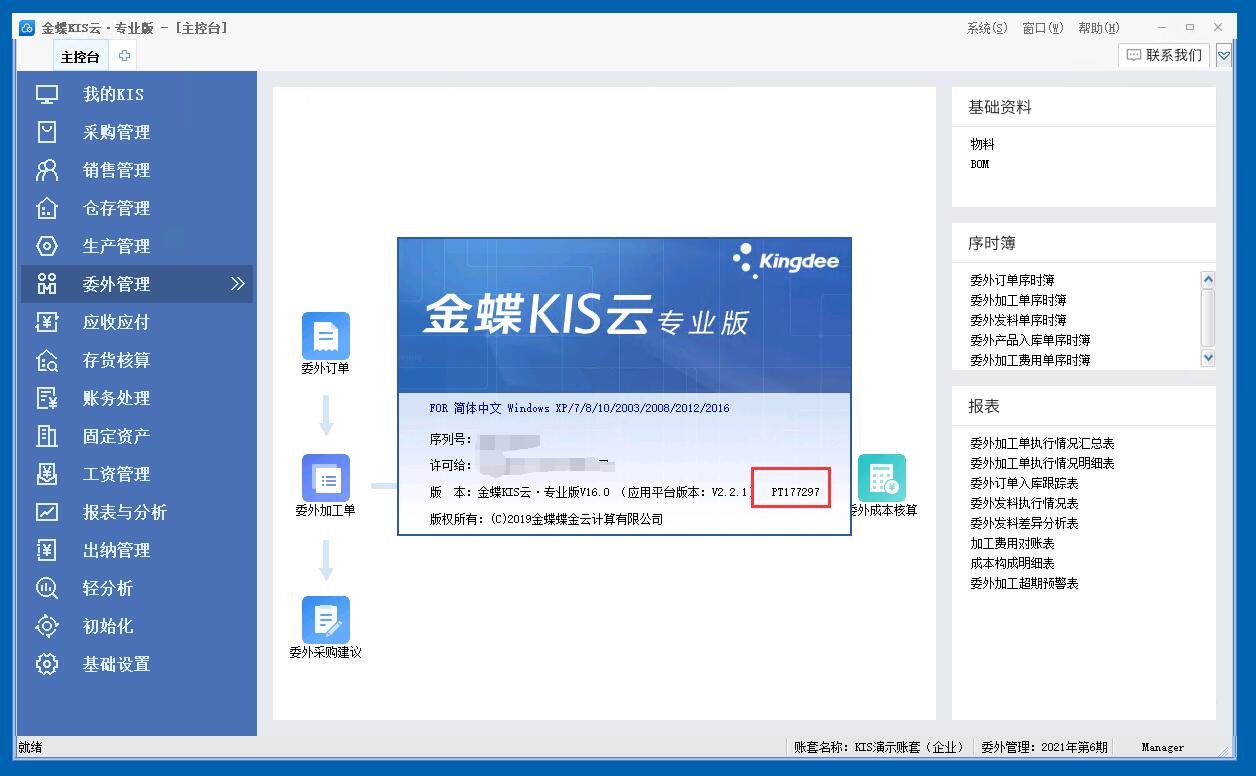Expand the 委外管理 double-chevron arrow
The height and width of the screenshot is (776, 1256).
pos(237,284)
